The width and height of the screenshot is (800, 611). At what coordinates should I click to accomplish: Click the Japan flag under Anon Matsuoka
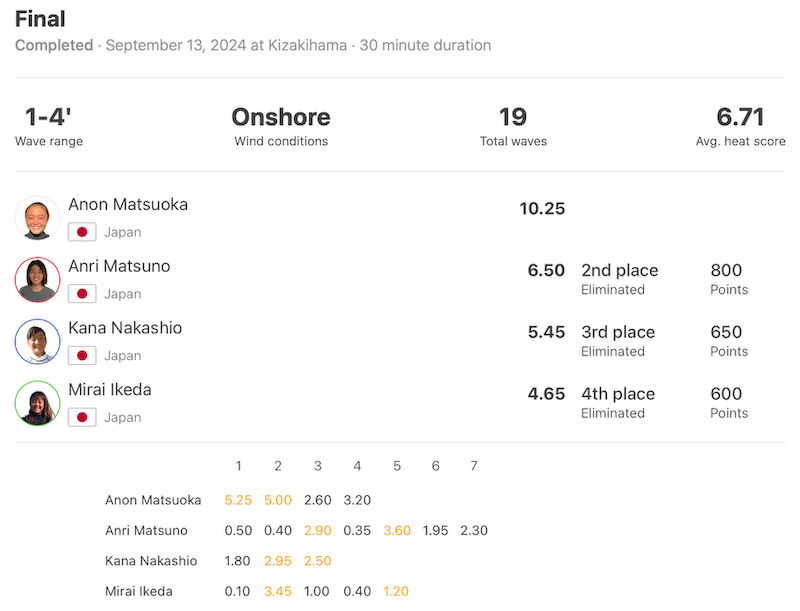82,232
